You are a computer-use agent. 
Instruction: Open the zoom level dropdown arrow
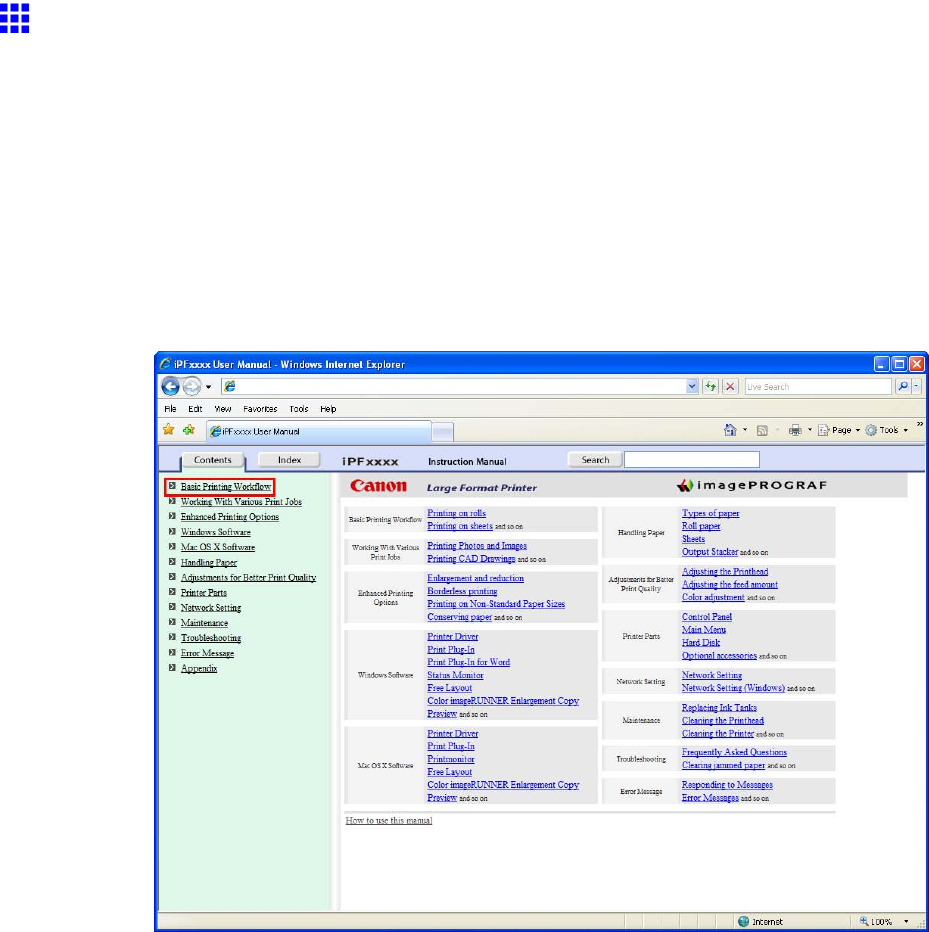[x=906, y=921]
